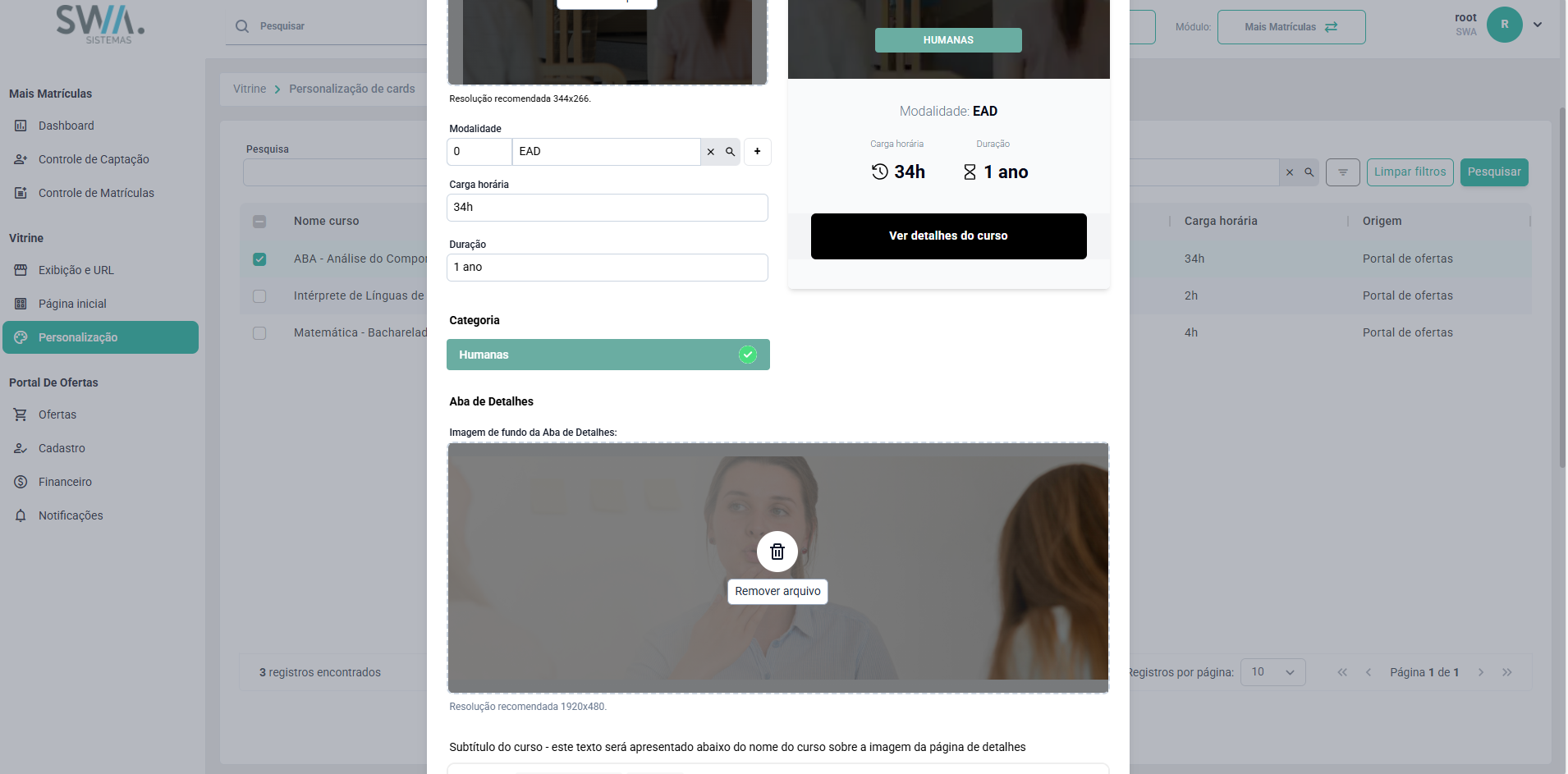This screenshot has height=774, width=1568.
Task: Add a new Modalidade with plus icon
Action: click(x=757, y=152)
